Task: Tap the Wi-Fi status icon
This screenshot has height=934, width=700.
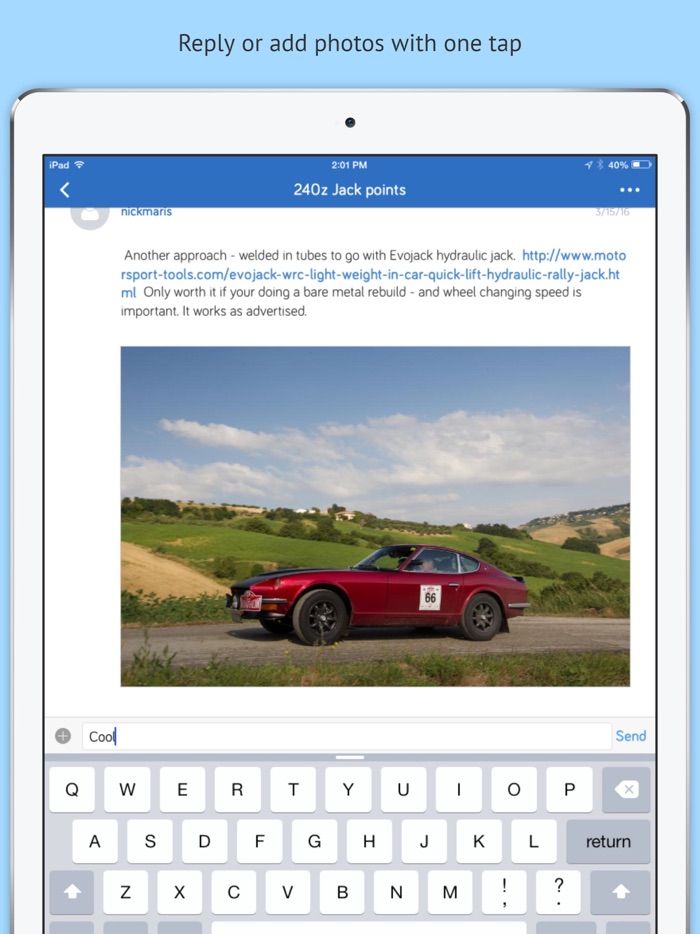Action: [x=79, y=164]
